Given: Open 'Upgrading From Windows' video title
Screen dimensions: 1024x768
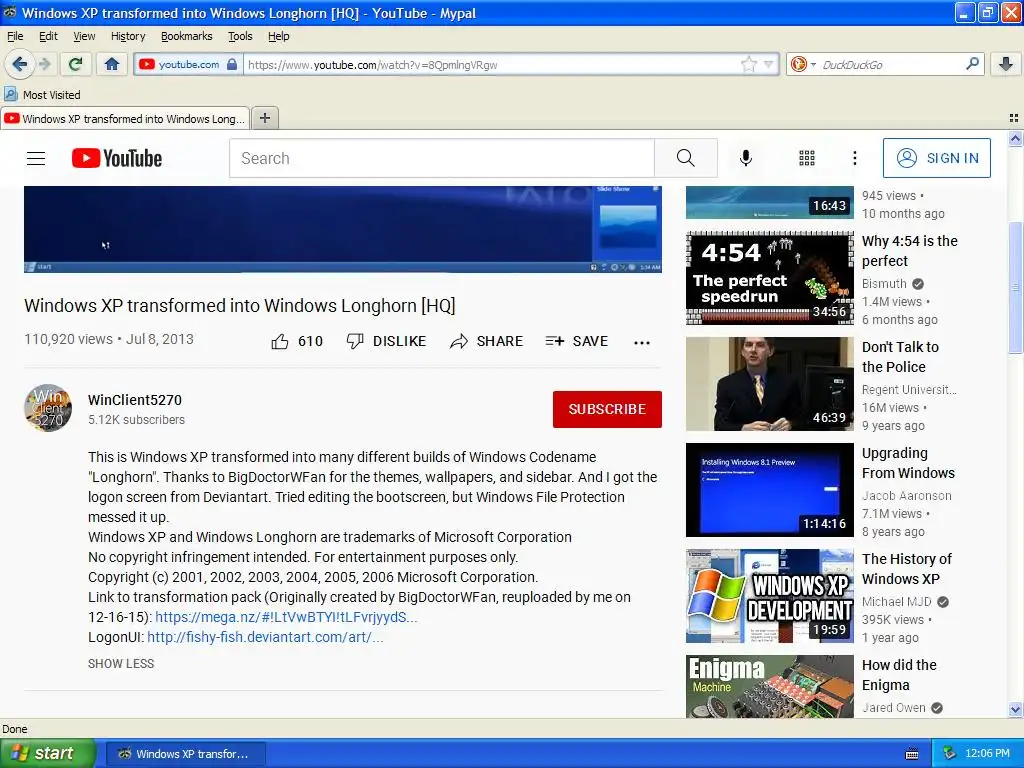Looking at the screenshot, I should point(908,463).
